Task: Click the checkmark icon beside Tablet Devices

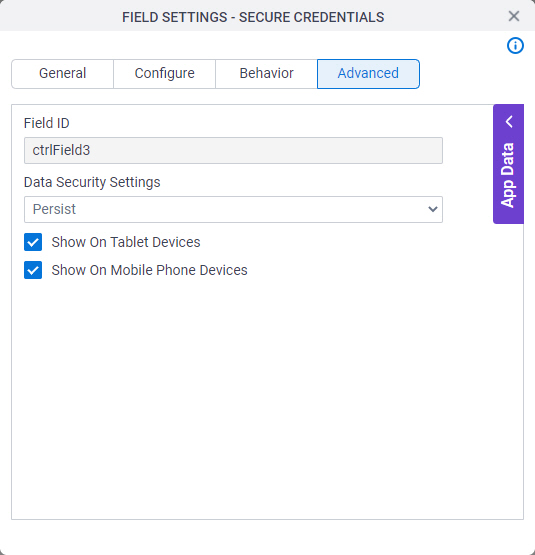Action: [x=33, y=242]
